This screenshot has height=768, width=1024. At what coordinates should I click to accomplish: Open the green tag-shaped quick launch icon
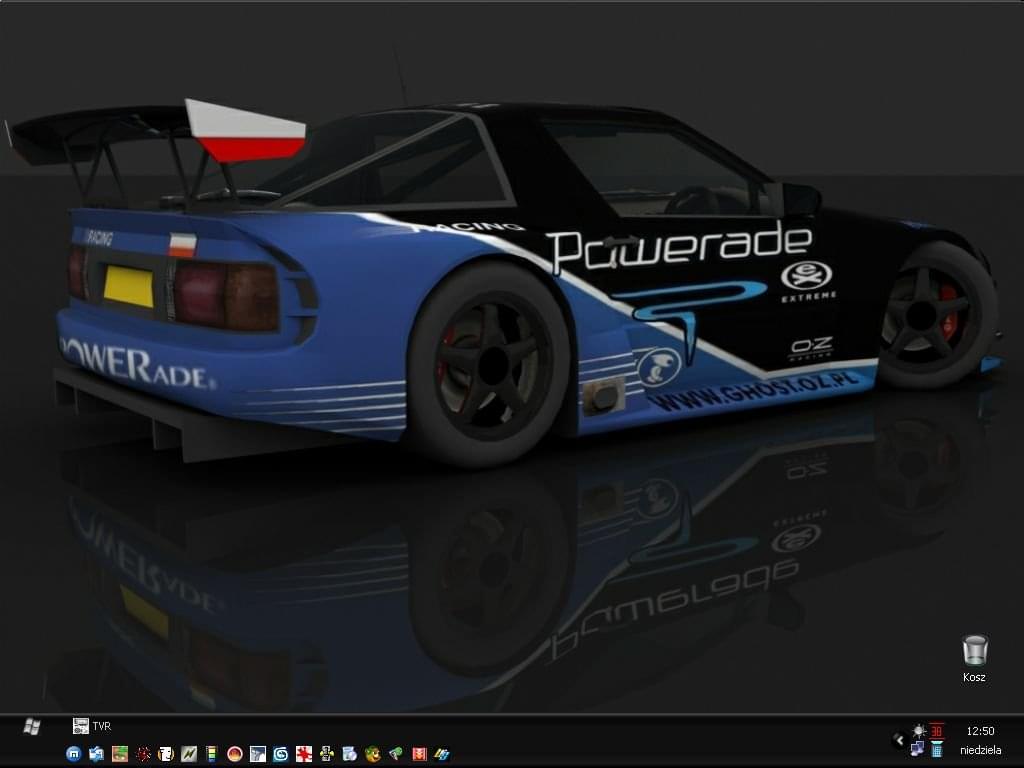pos(395,754)
